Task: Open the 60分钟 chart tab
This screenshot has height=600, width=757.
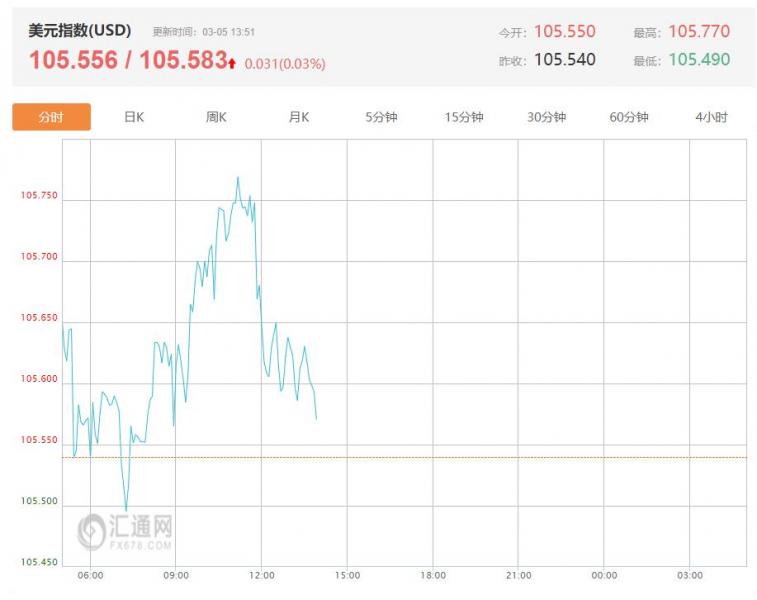Action: pyautogui.click(x=629, y=117)
